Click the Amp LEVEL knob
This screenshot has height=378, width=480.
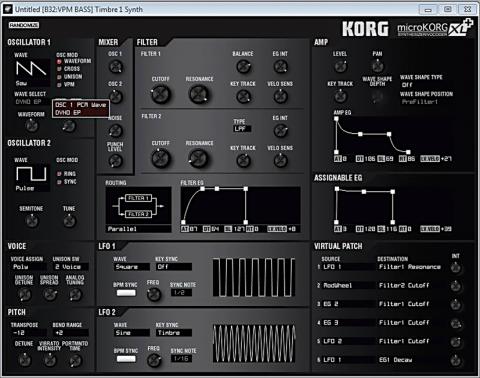click(x=340, y=67)
